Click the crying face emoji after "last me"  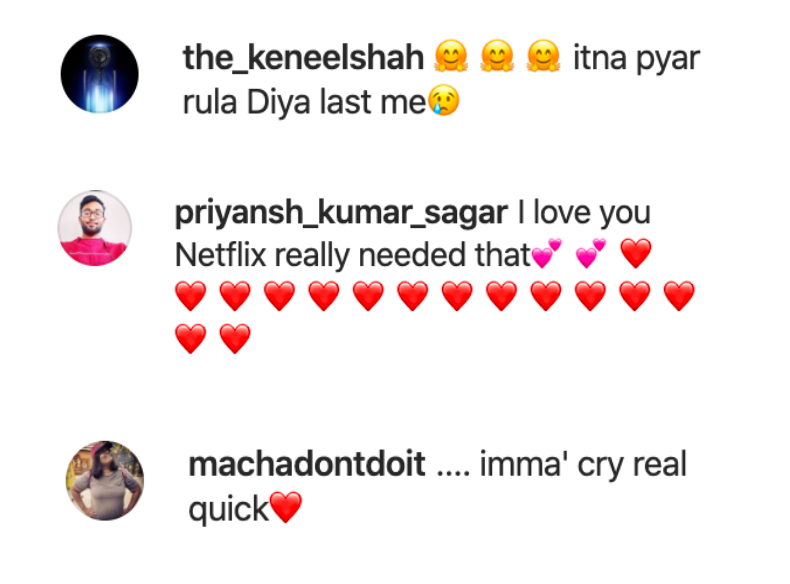[444, 101]
